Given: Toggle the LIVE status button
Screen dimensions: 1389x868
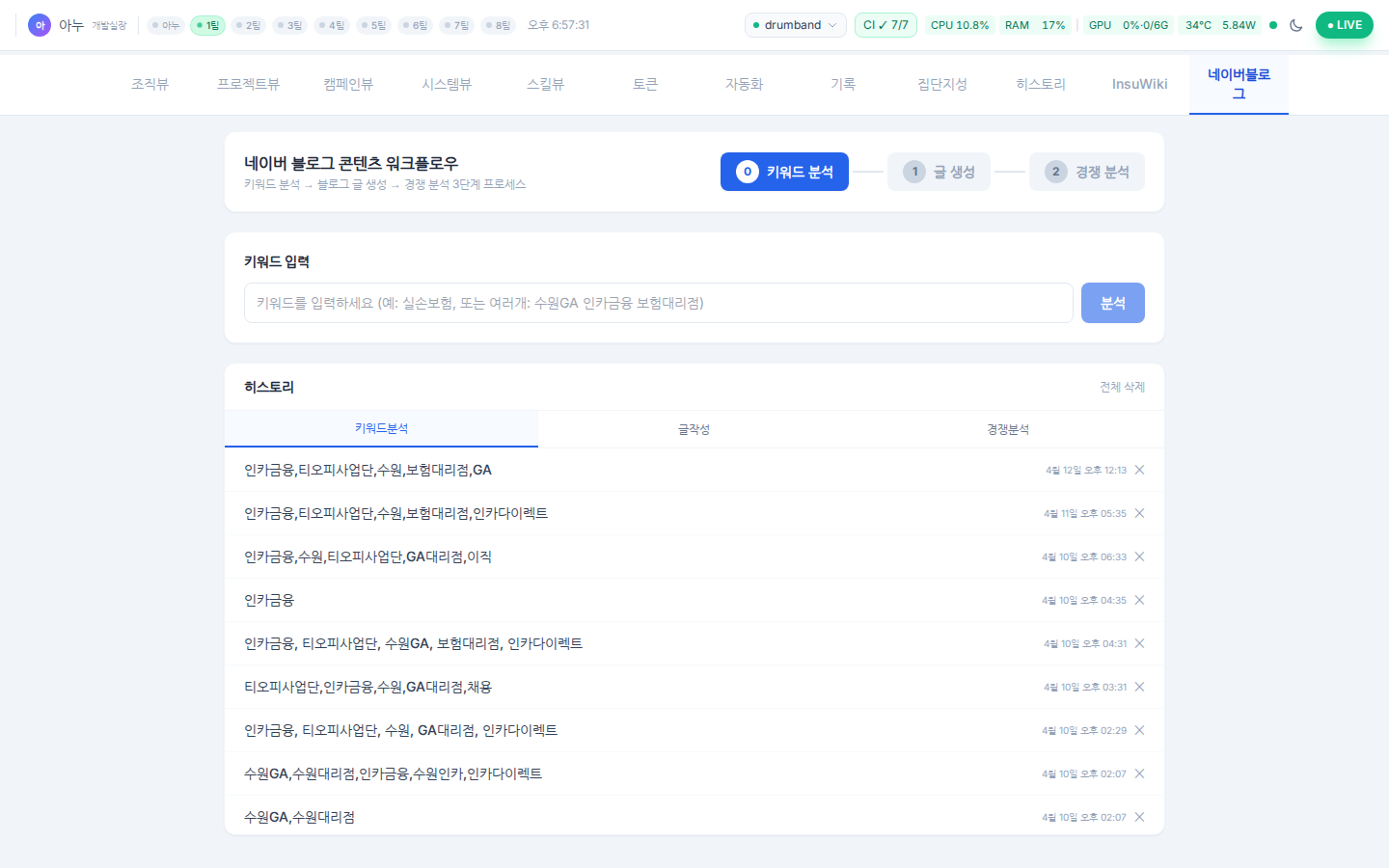Looking at the screenshot, I should 1344,25.
